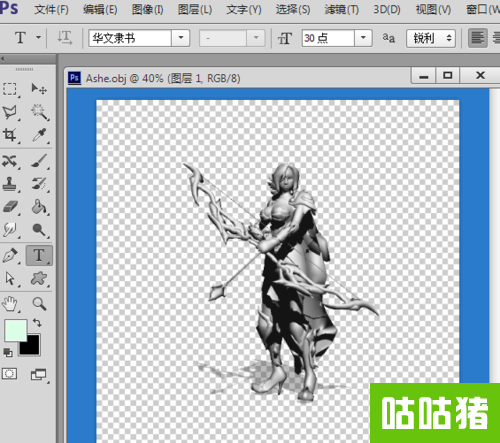The image size is (500, 443).
Task: Select the Patch healing tool
Action: (10, 161)
